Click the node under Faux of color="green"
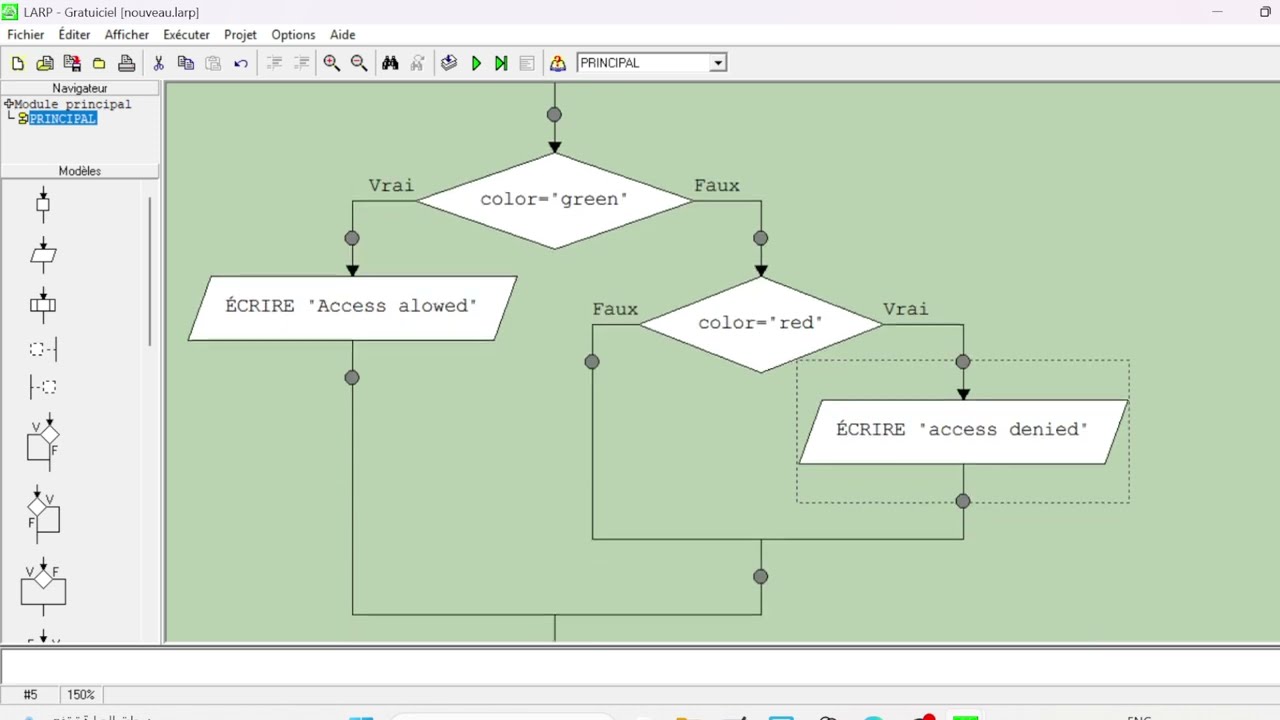 click(761, 238)
